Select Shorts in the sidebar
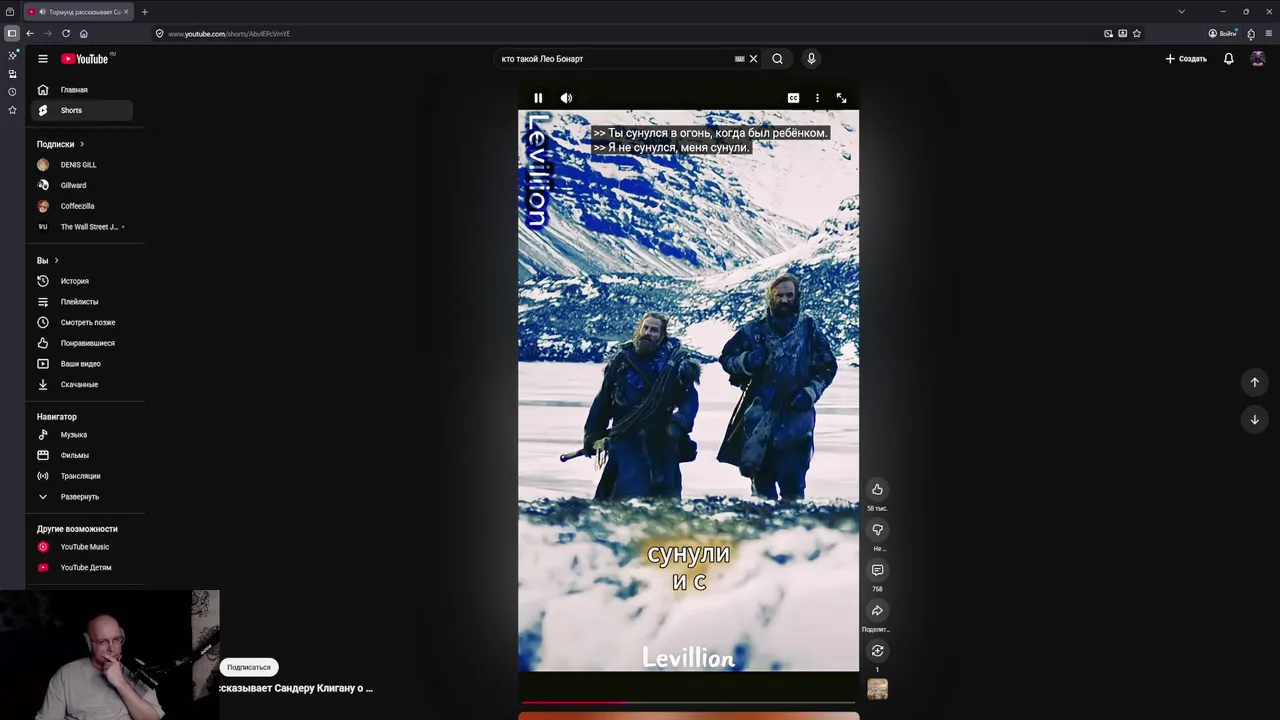The height and width of the screenshot is (720, 1280). click(x=81, y=110)
